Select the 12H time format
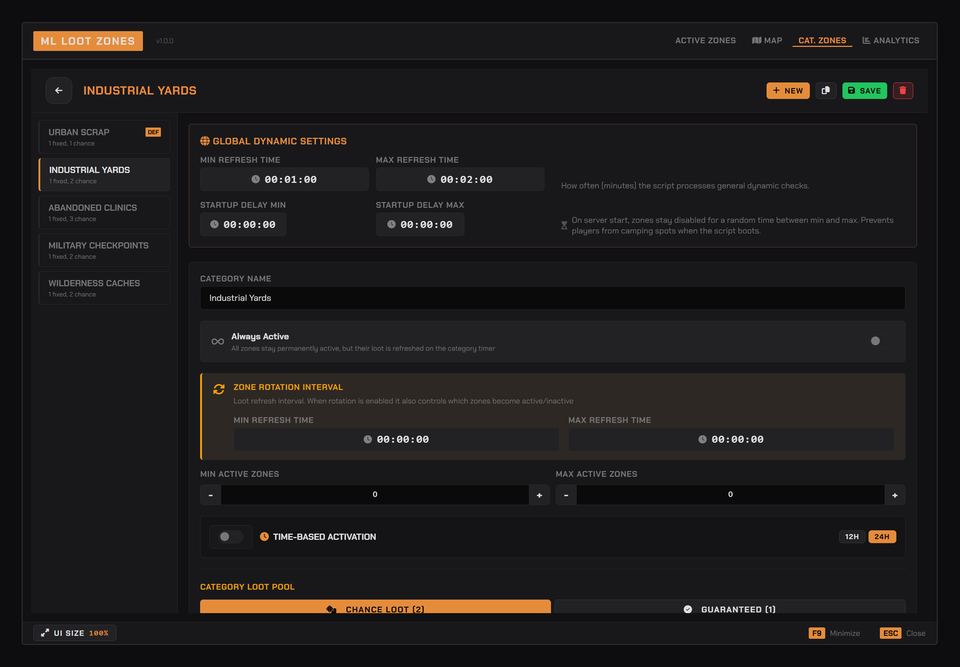 (852, 537)
